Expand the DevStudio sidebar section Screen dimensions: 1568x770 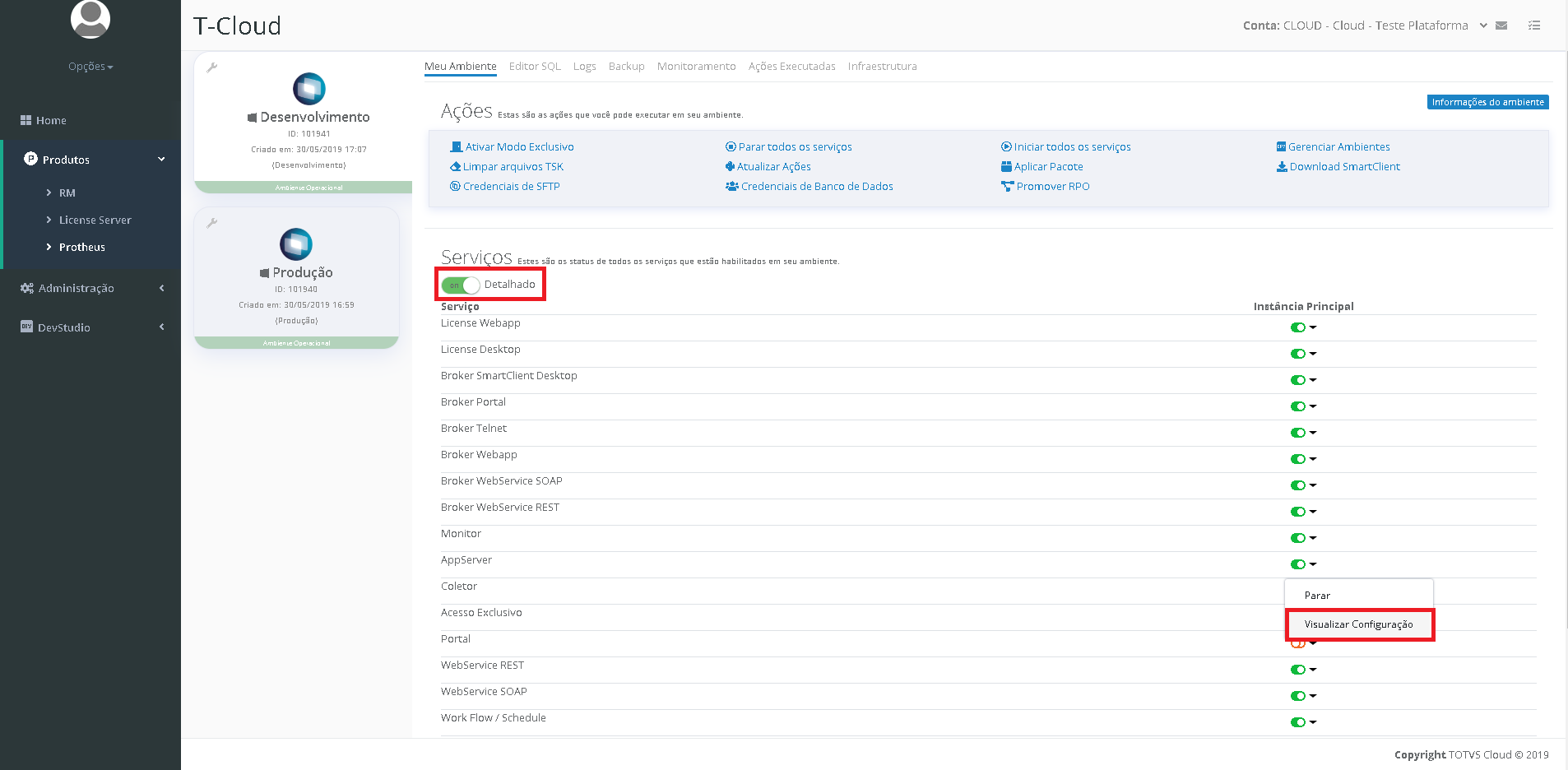point(161,327)
